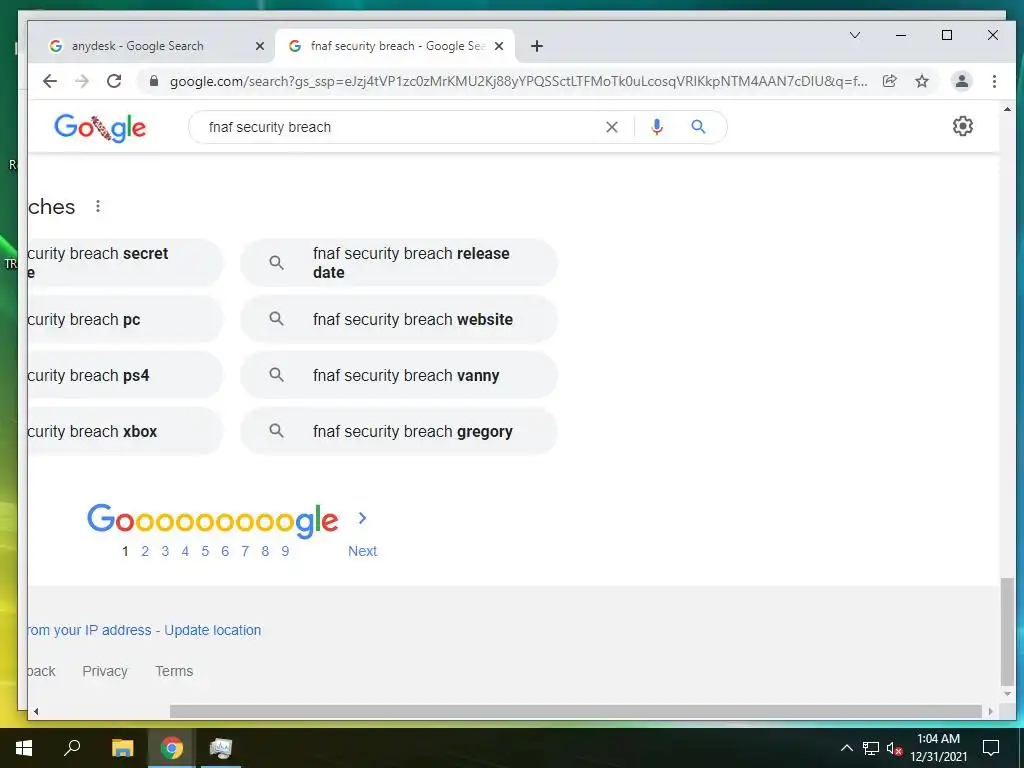Share this page icon in address bar
This screenshot has width=1024, height=768.
[x=889, y=81]
